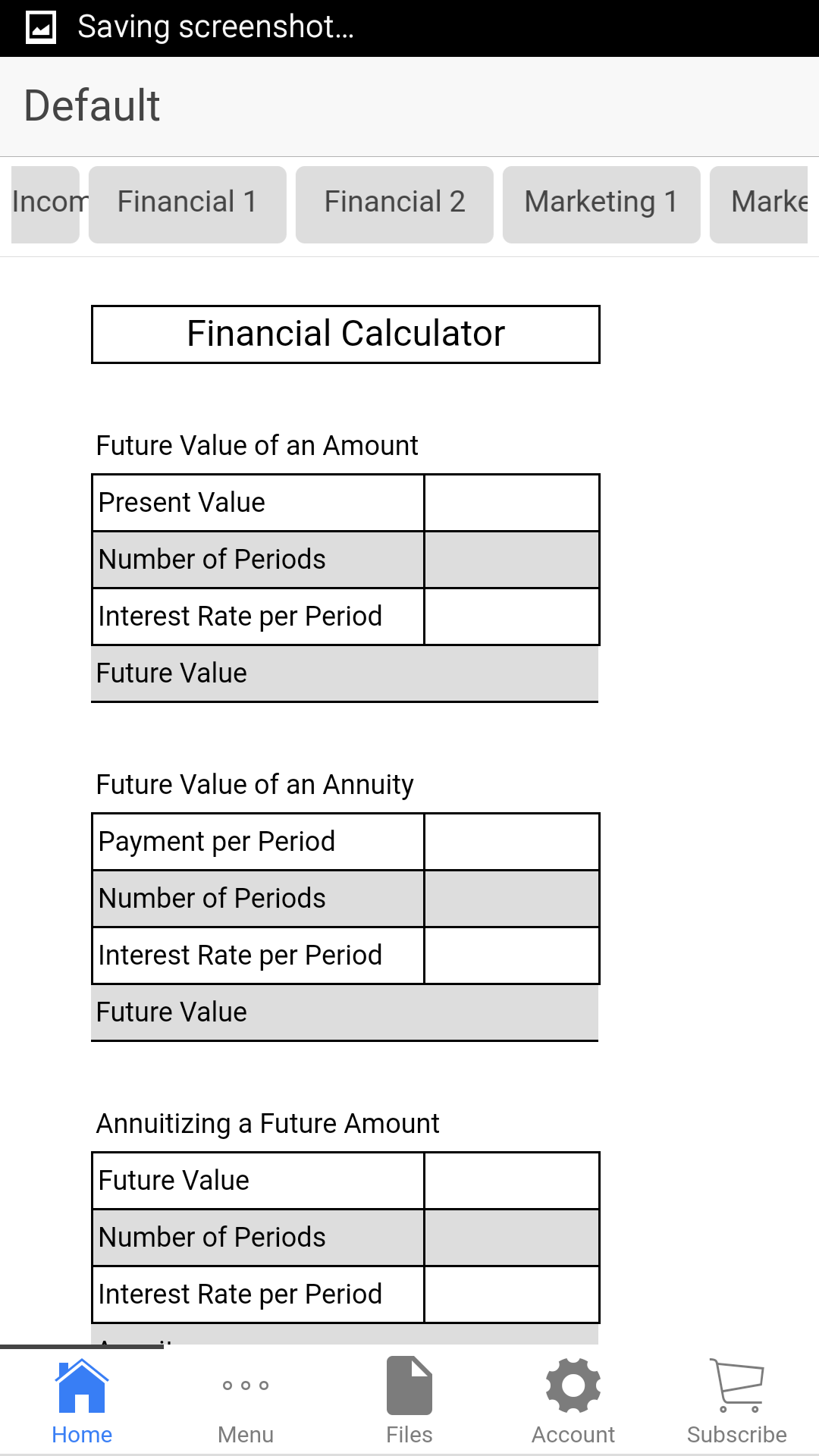Tap the Subscribe shopping cart icon
This screenshot has width=819, height=1456.
(x=736, y=1398)
